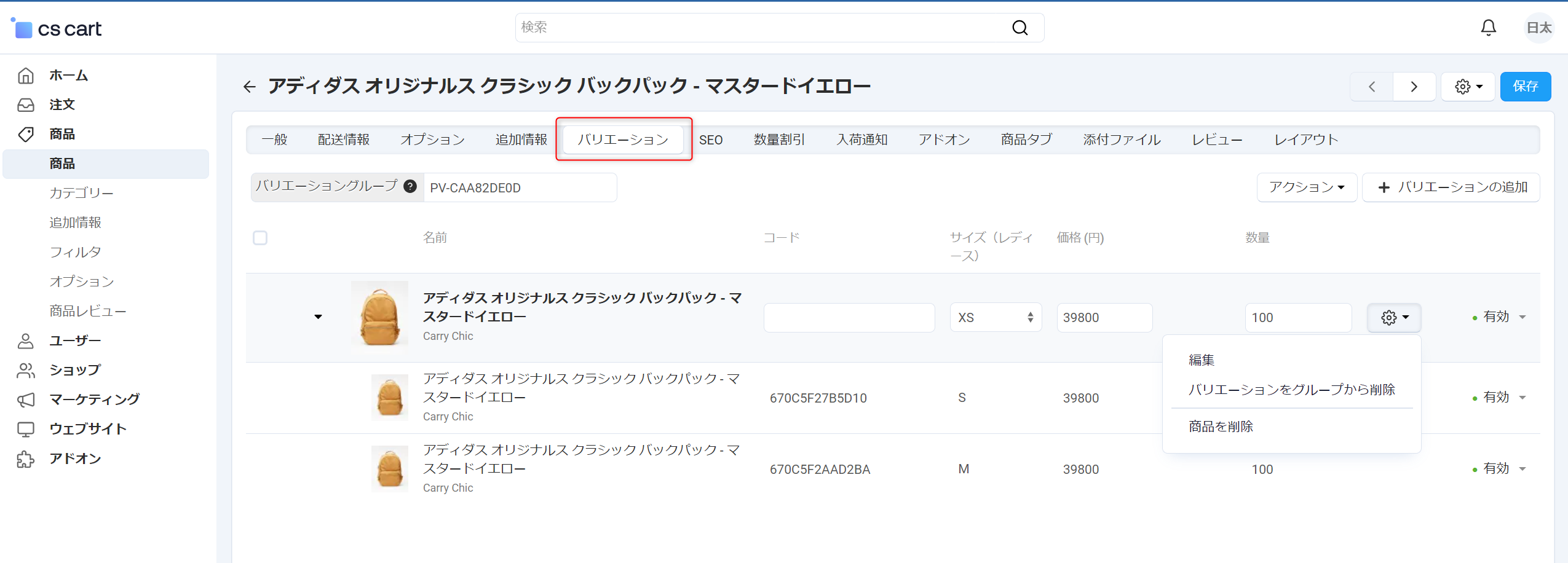The width and height of the screenshot is (1568, 563).
Task: Open the XS size dropdown
Action: click(995, 318)
